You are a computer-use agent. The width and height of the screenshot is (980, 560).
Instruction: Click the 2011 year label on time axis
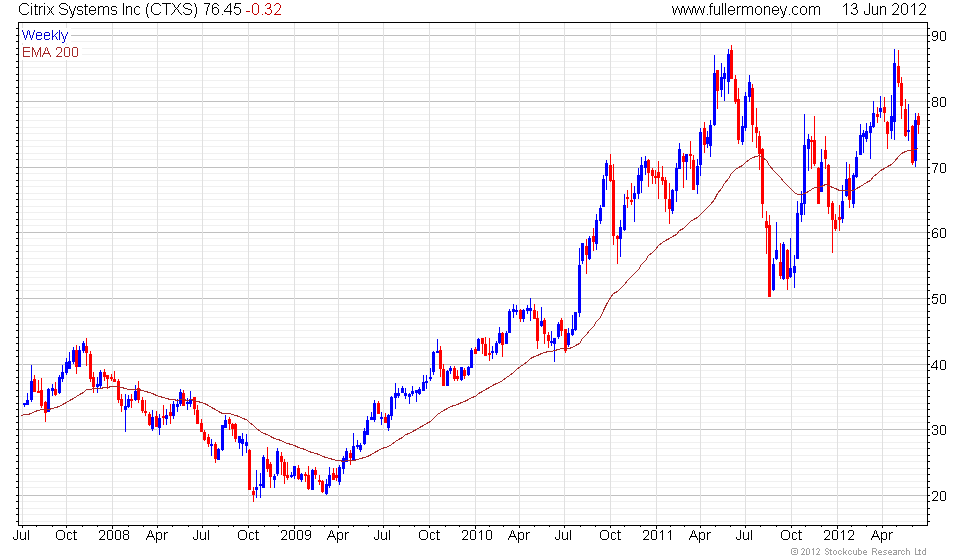coord(658,536)
